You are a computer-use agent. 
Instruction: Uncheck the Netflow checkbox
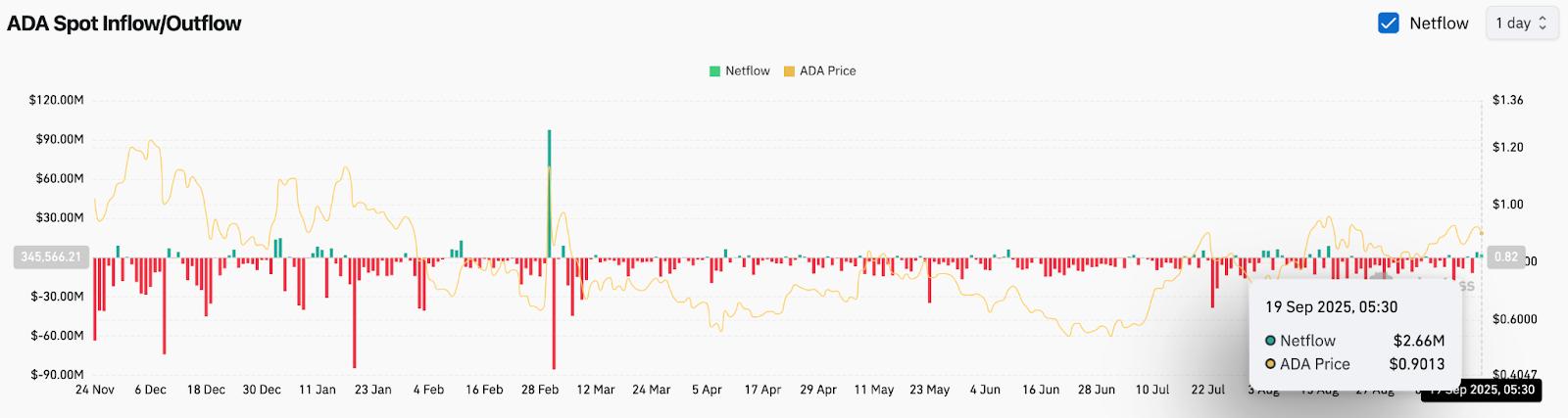(1388, 23)
